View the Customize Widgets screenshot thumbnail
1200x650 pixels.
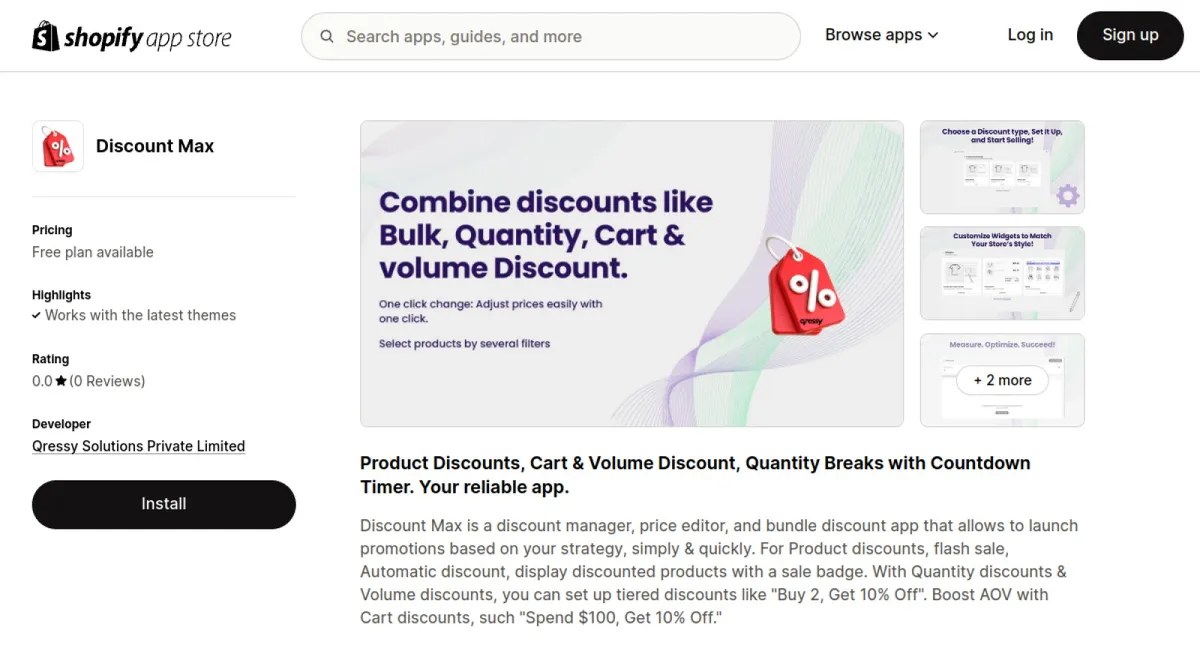click(1002, 272)
